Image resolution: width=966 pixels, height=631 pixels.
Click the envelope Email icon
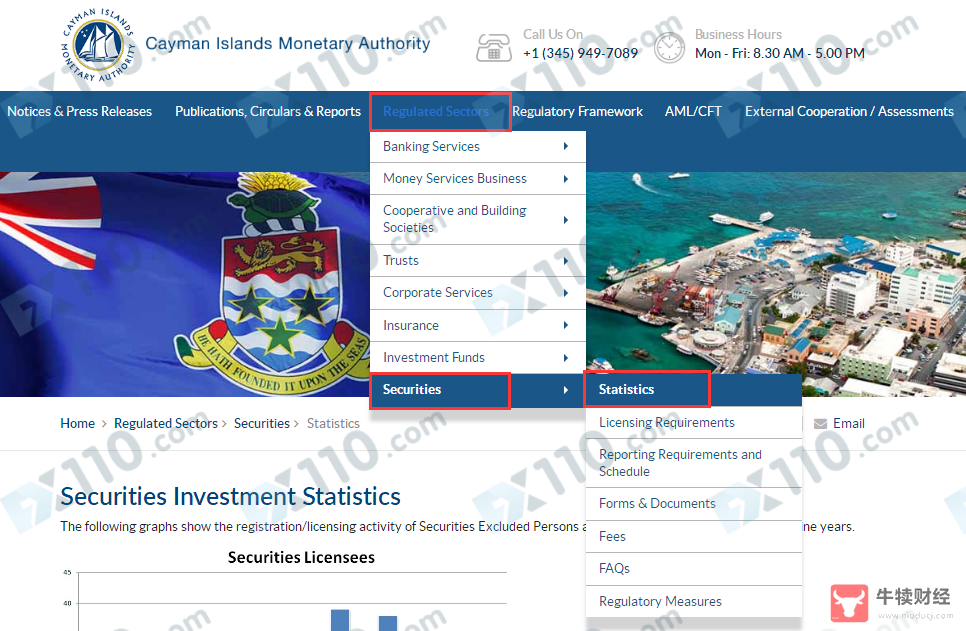[820, 424]
